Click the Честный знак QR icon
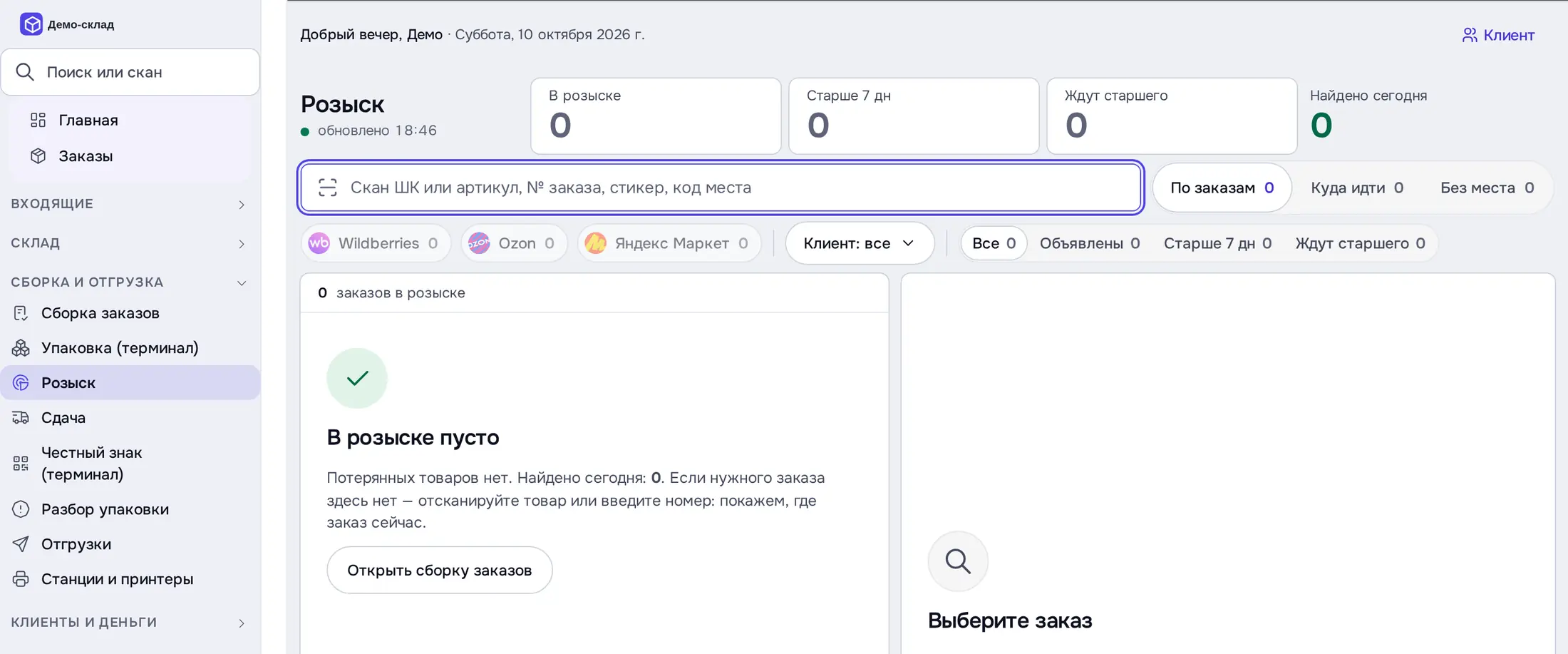 (21, 464)
